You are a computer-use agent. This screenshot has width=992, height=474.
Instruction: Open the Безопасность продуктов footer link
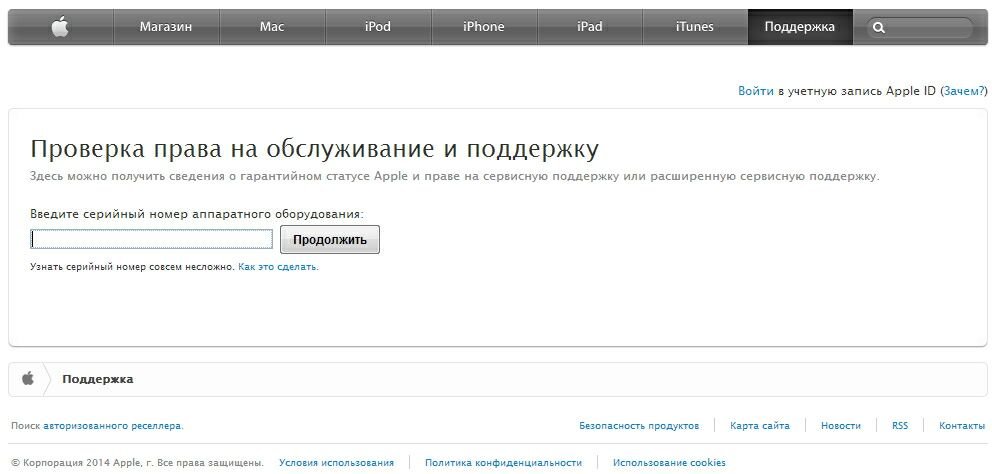point(639,426)
